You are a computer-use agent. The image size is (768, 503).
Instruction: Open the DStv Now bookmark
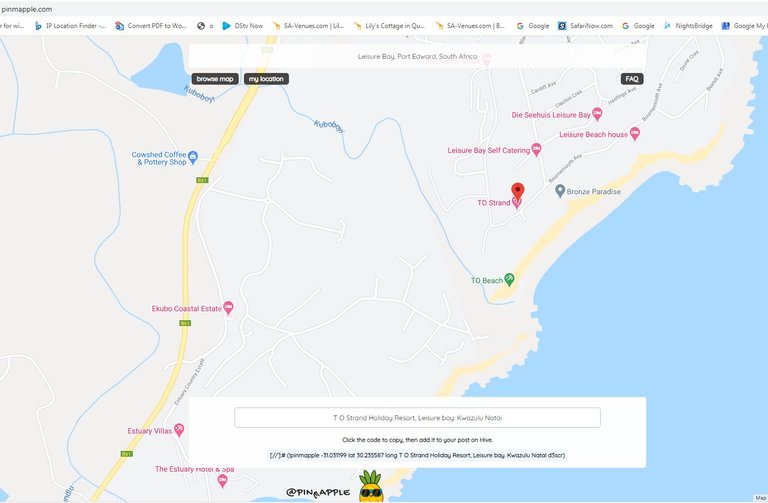tap(243, 26)
